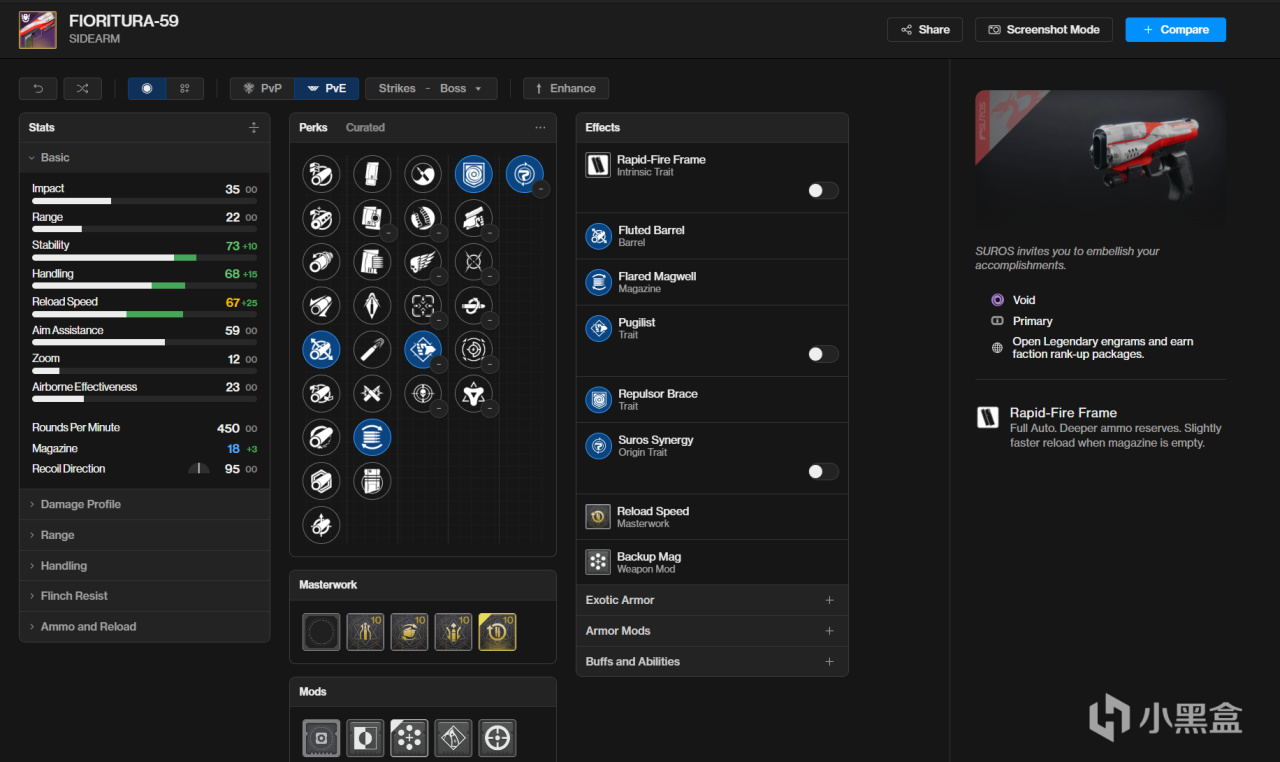Click the Void element icon
Screen dimensions: 1280x762
(x=997, y=300)
